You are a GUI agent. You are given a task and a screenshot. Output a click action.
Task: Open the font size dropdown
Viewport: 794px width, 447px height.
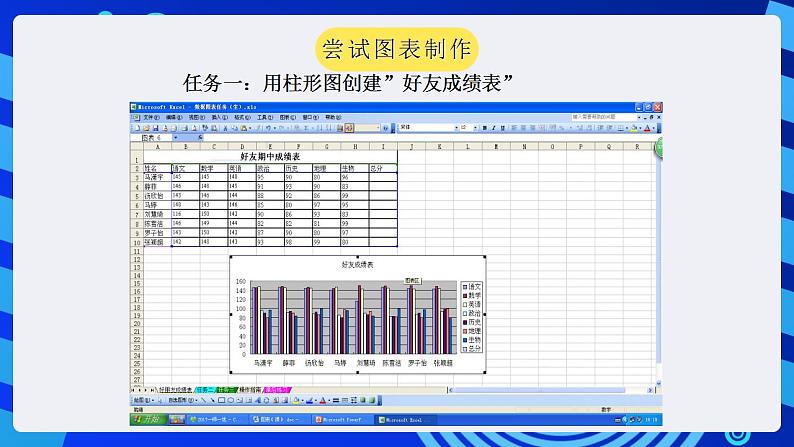click(475, 128)
